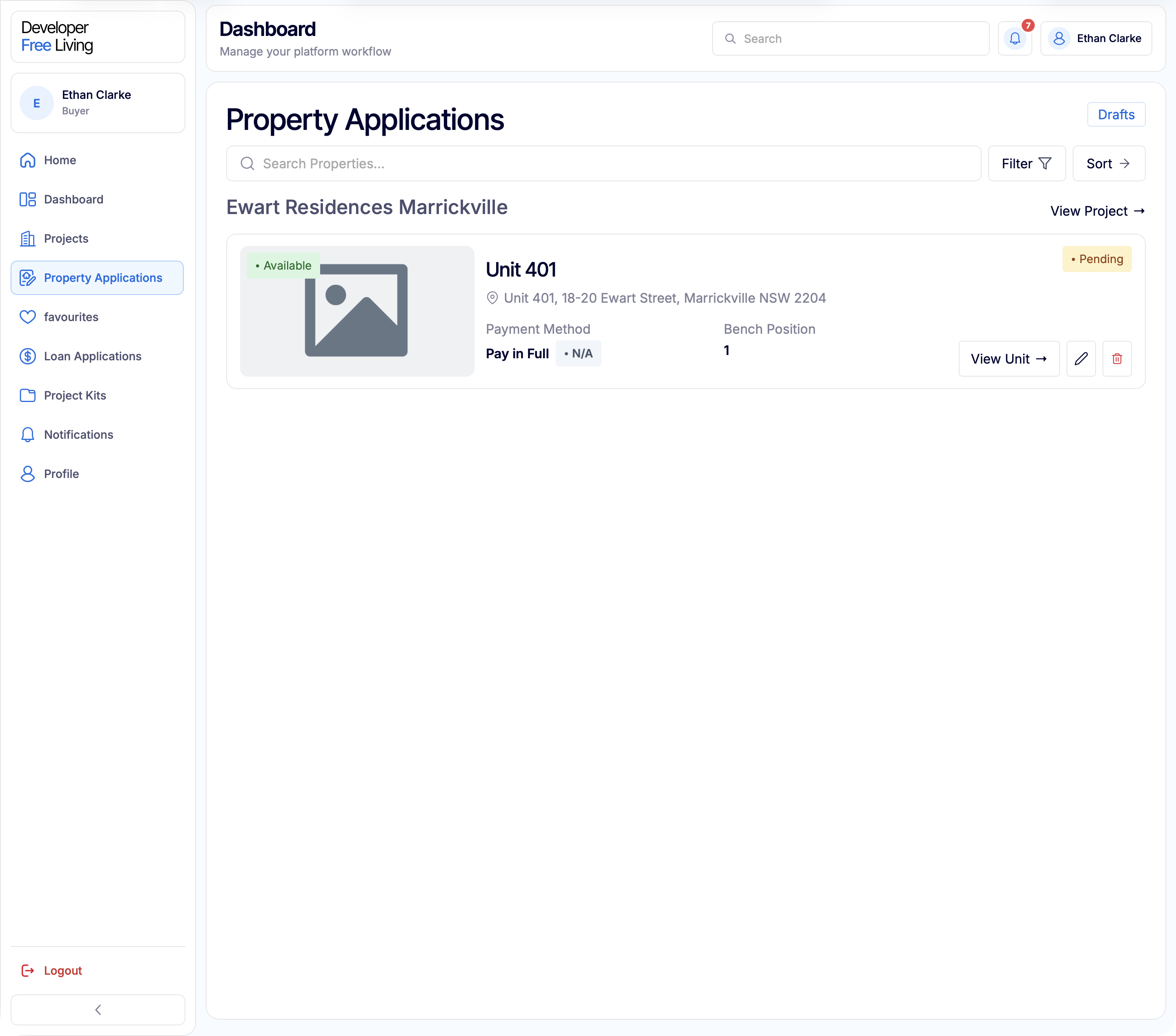Focus the Search Properties field
The height and width of the screenshot is (1036, 1176).
(604, 163)
